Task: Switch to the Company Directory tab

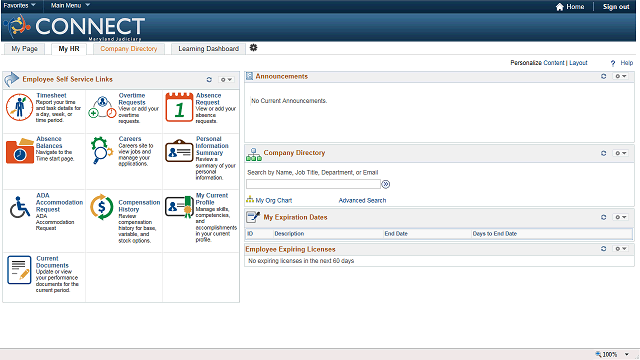Action: point(129,49)
